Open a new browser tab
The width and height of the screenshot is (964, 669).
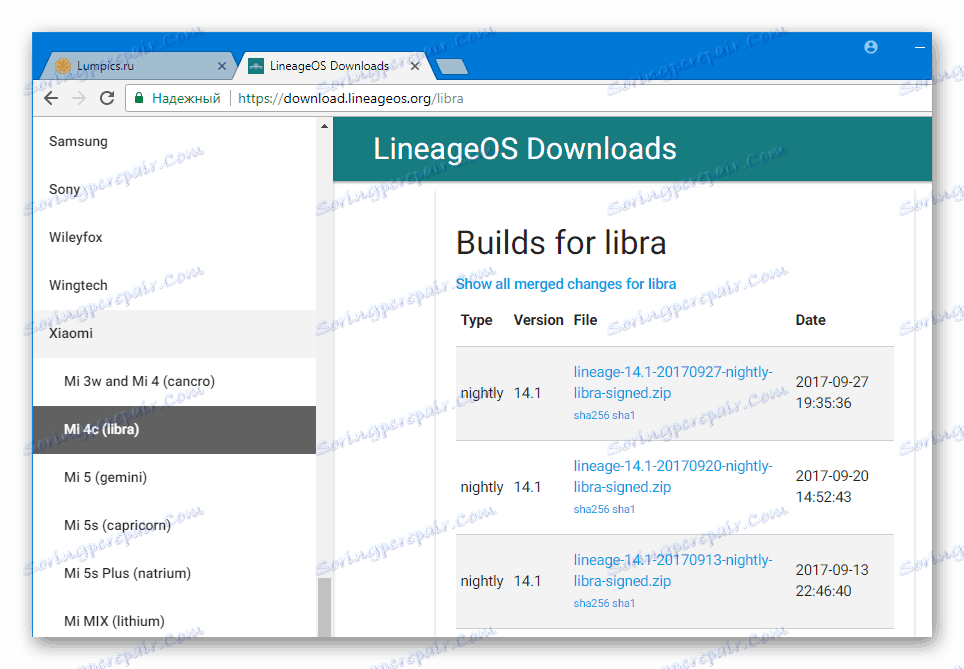click(452, 66)
